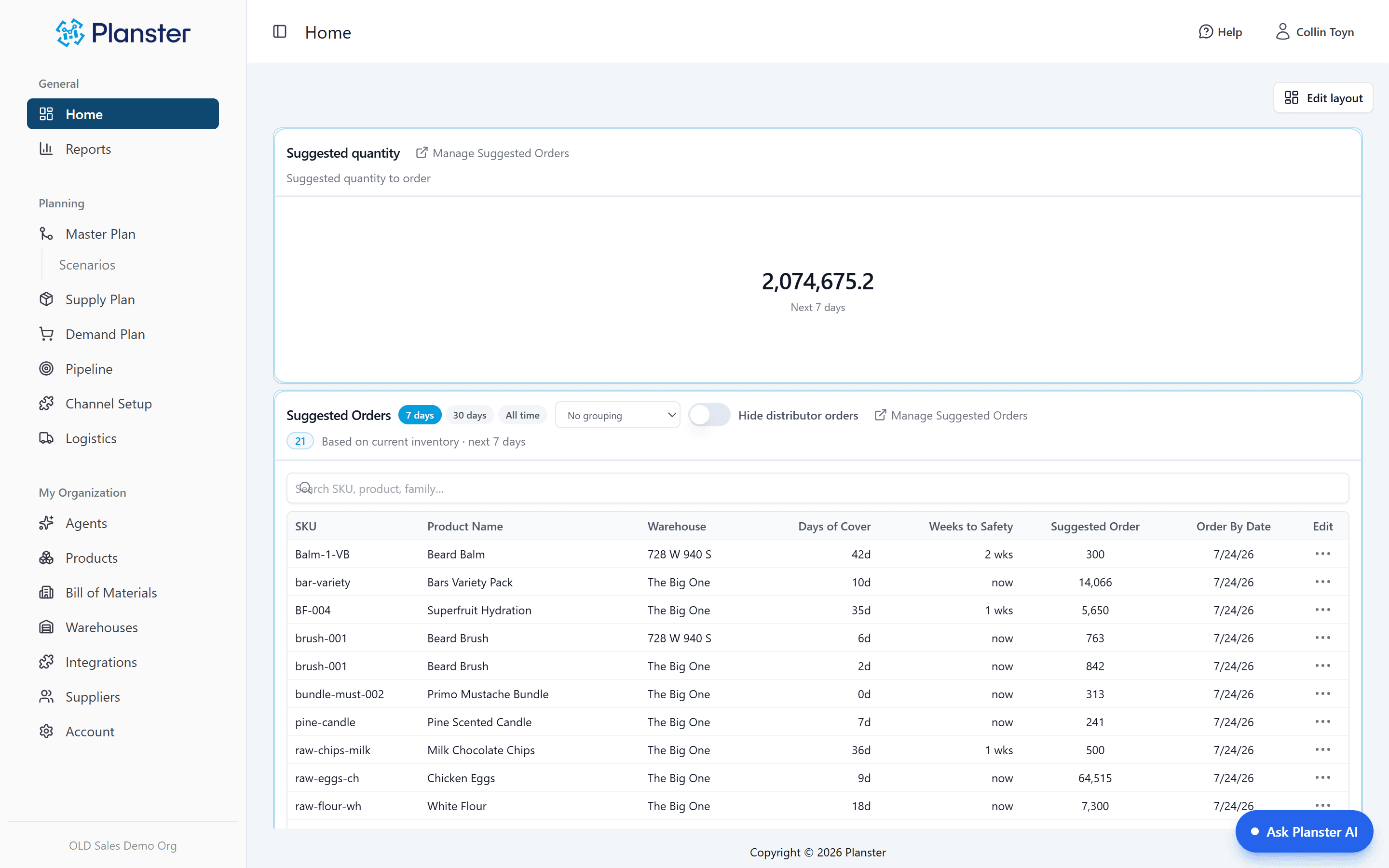Click the Primo Mustache Bundle cell

(x=488, y=694)
